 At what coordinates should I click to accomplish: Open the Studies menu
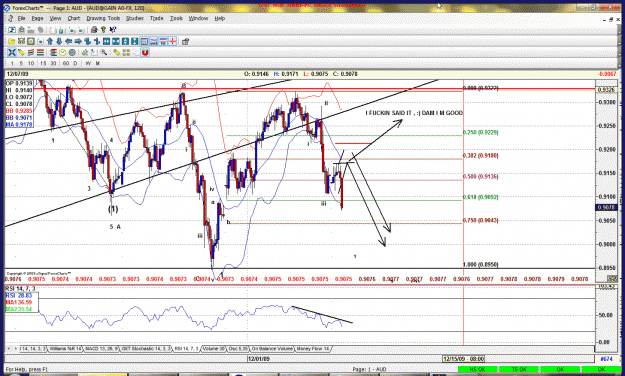(134, 18)
